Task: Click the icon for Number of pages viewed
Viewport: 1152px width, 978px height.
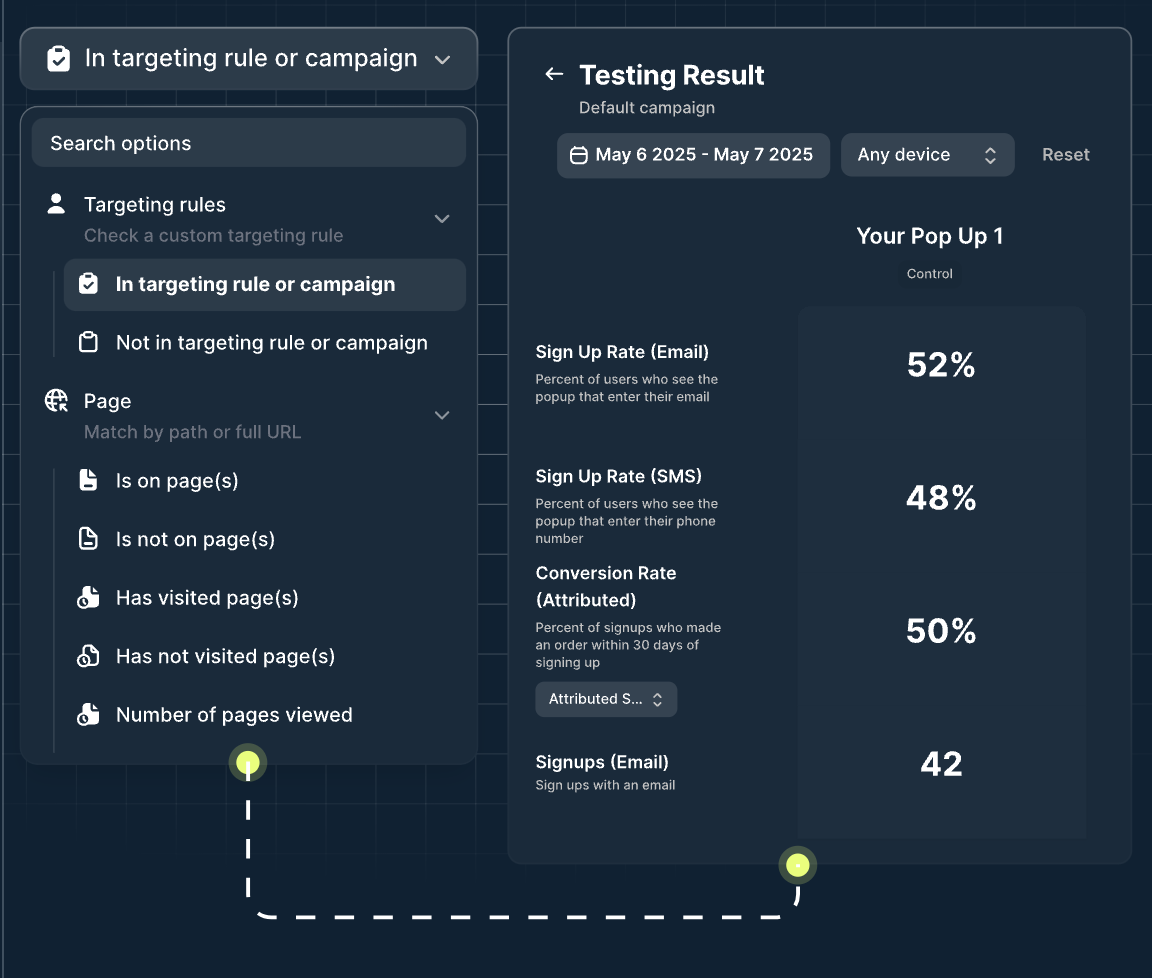Action: [88, 714]
